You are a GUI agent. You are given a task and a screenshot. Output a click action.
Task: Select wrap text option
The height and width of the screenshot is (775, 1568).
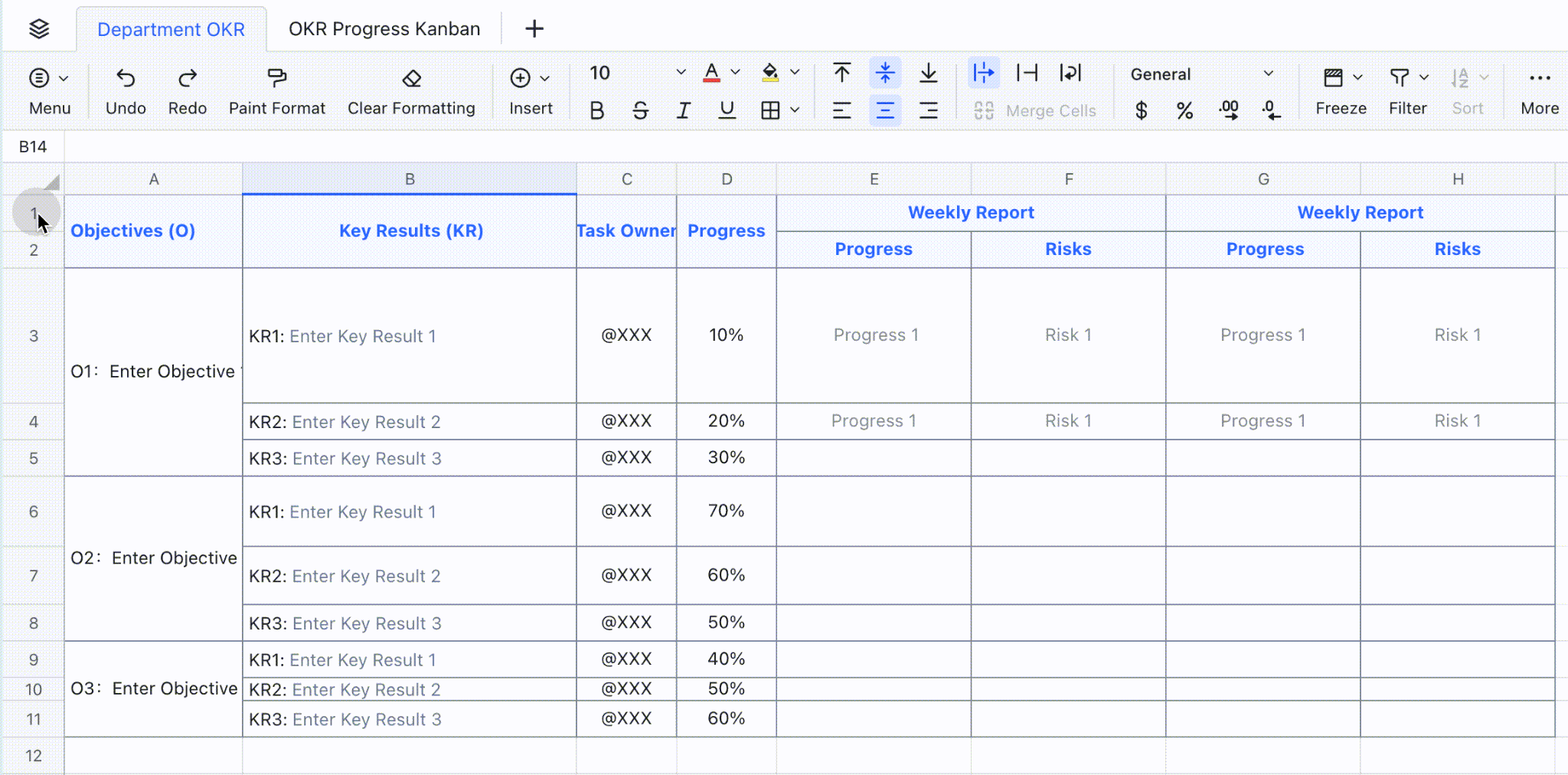click(1070, 73)
